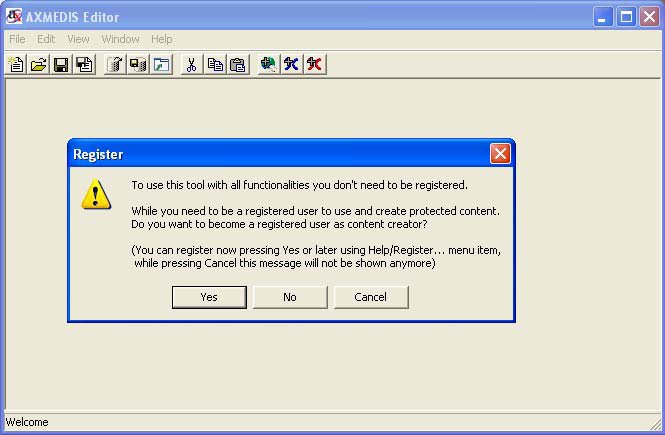Screen dimensions: 665x435
Task: Maximize the AXMEDIS Editor window
Action: [x=626, y=17]
